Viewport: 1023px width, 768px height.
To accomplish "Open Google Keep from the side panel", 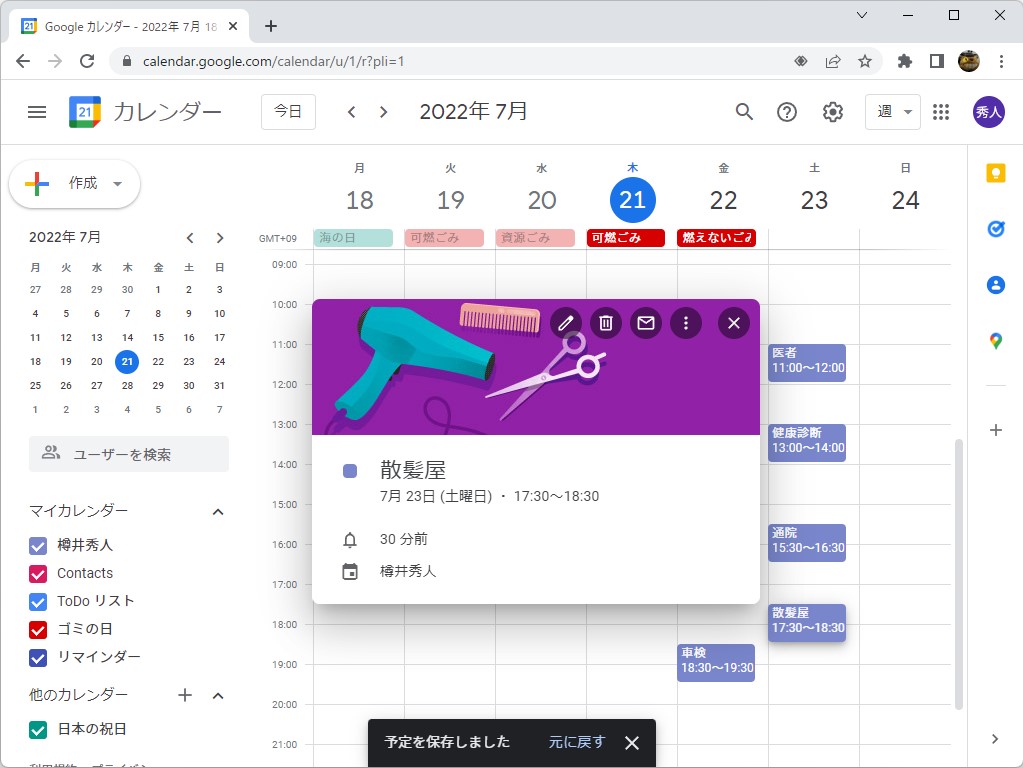I will [995, 172].
